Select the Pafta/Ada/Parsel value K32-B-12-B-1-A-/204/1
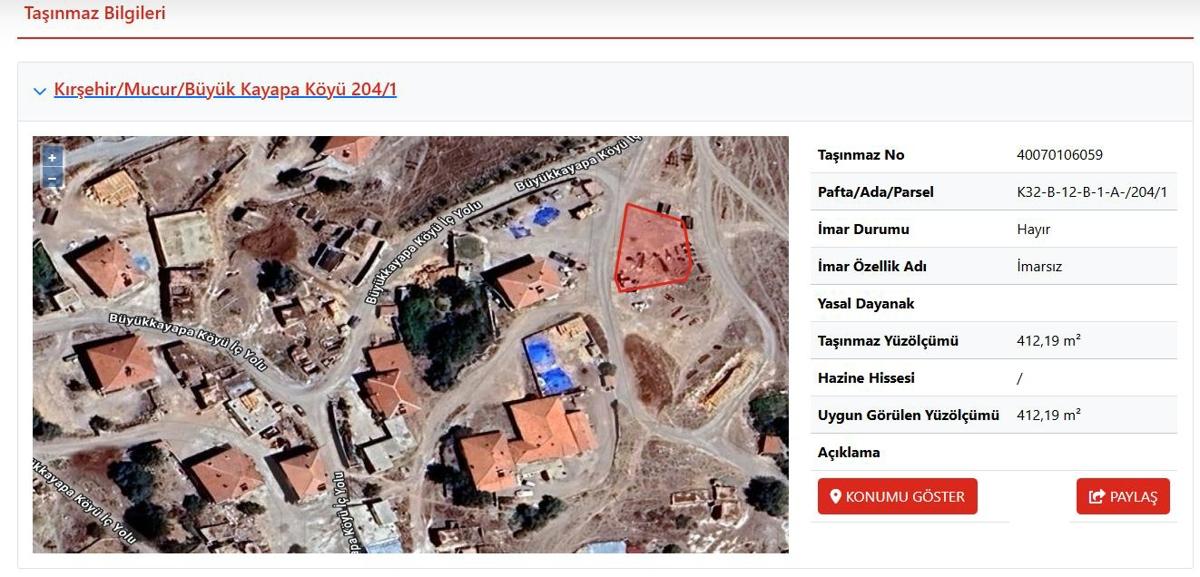Viewport: 1200px width, 577px height. pyautogui.click(x=1091, y=192)
